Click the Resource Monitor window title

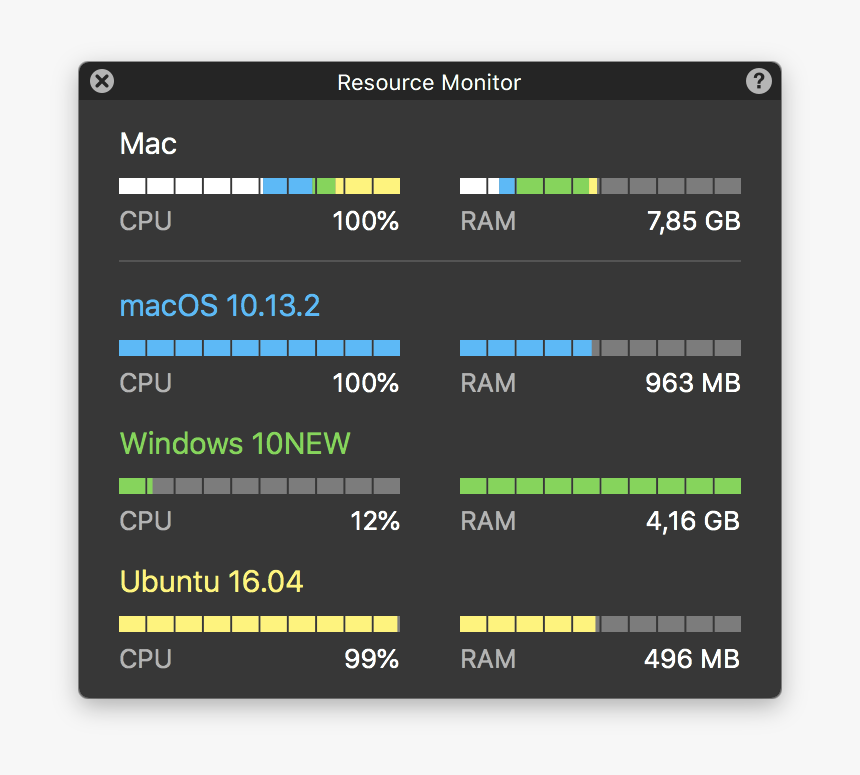(429, 82)
